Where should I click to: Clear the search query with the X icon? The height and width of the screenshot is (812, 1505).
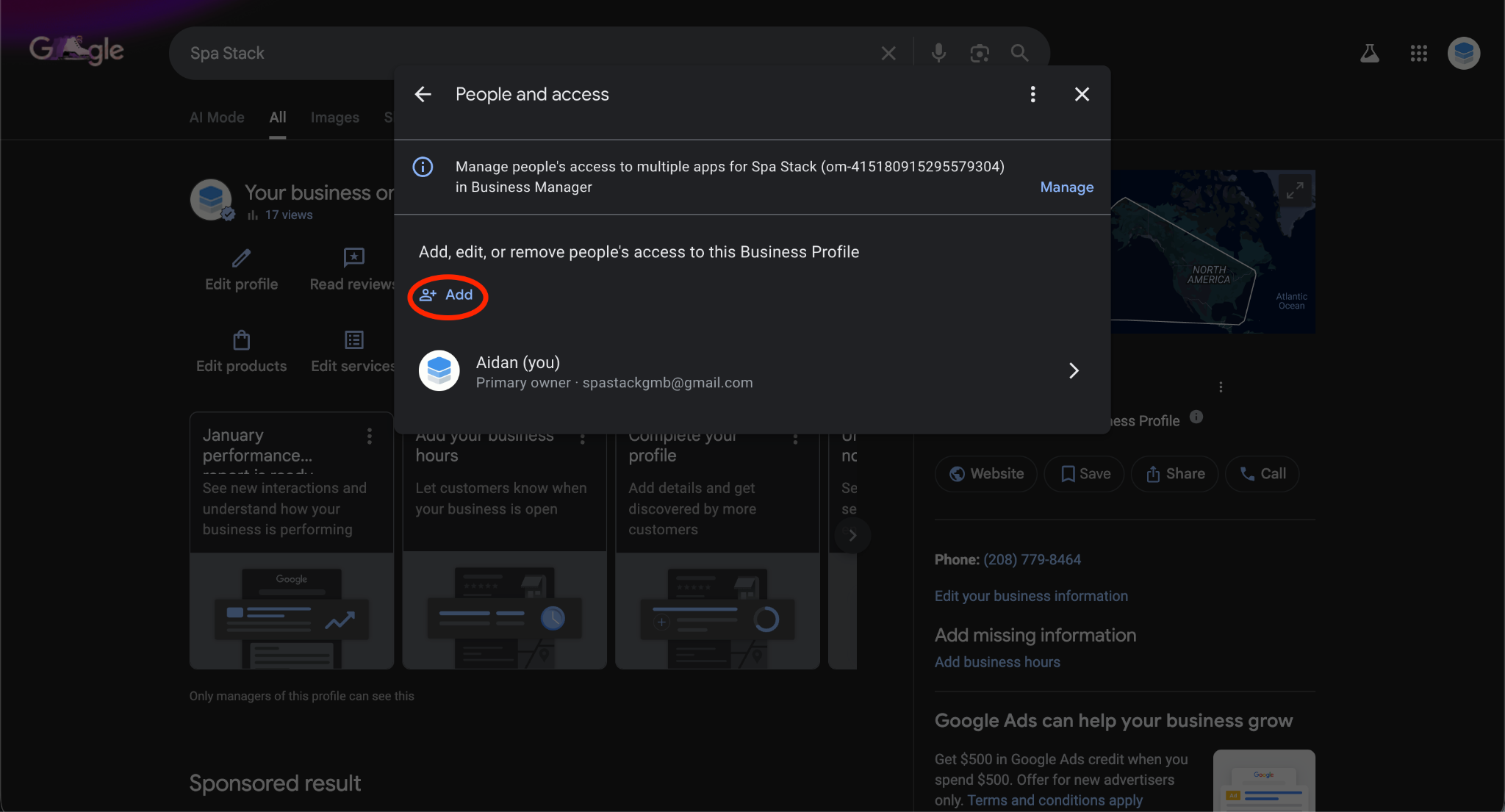[888, 52]
